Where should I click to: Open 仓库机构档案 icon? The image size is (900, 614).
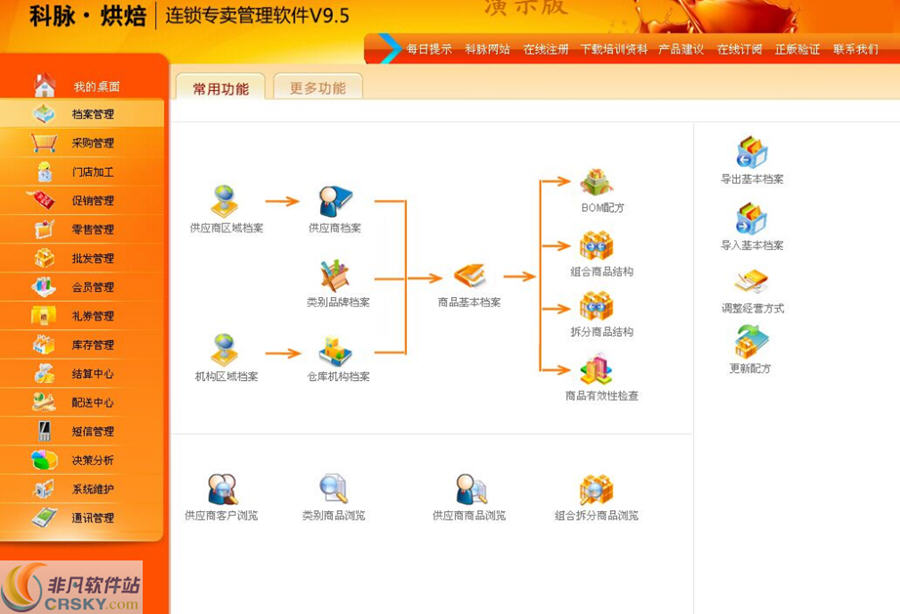[x=335, y=351]
